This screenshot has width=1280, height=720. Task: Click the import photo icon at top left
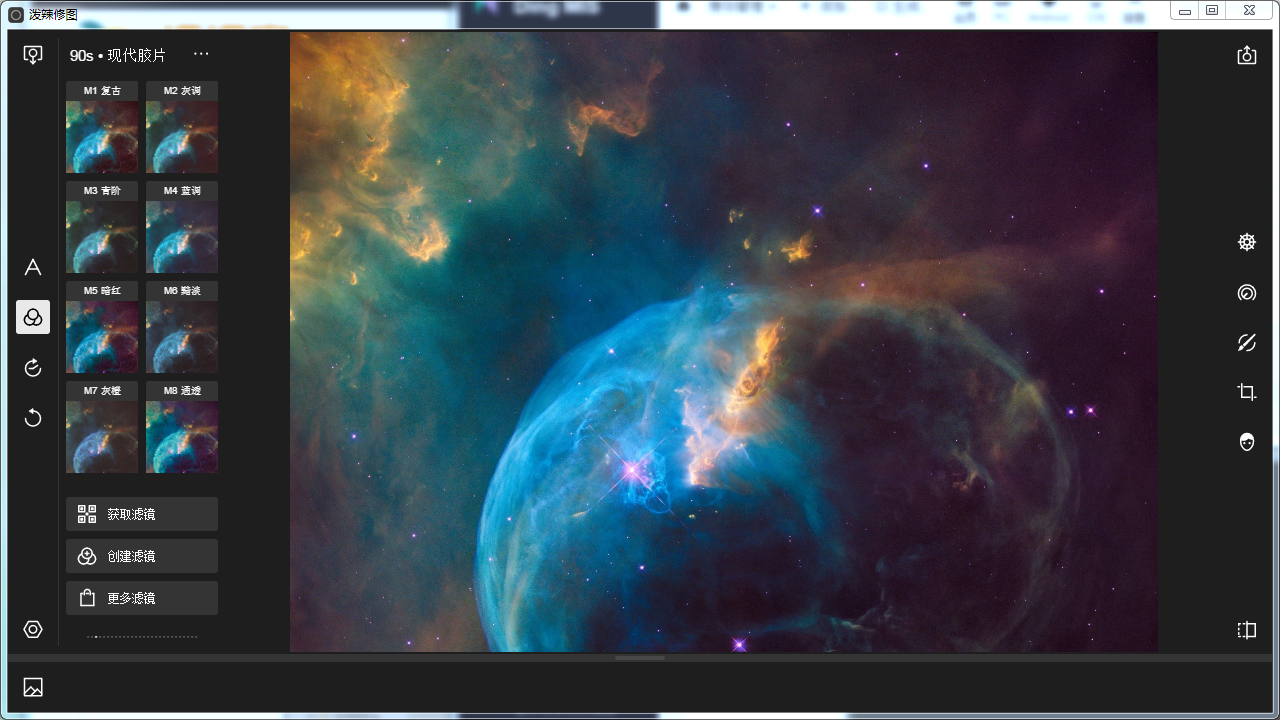click(x=33, y=54)
